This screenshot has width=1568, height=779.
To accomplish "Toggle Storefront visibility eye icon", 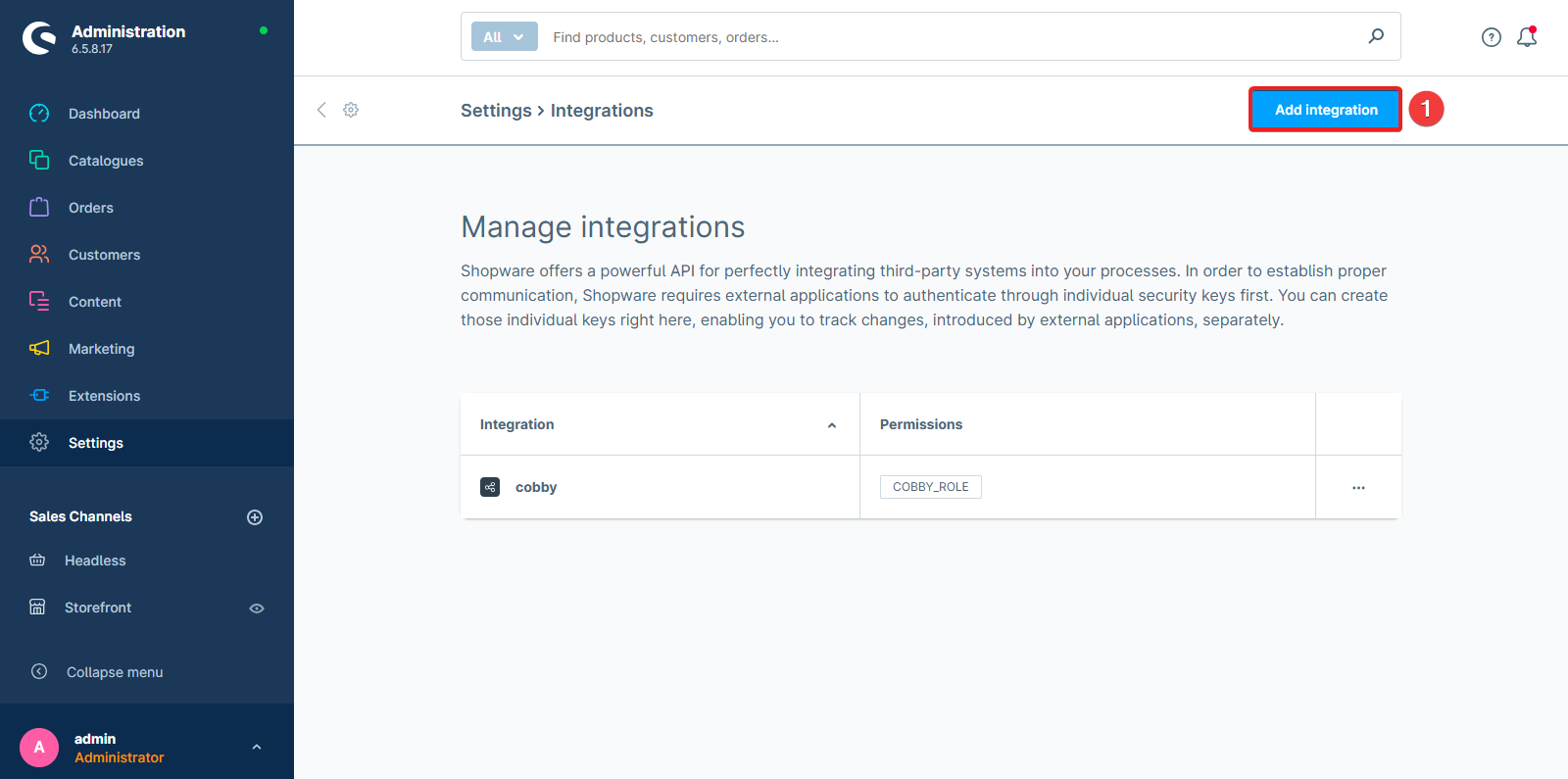I will point(257,609).
